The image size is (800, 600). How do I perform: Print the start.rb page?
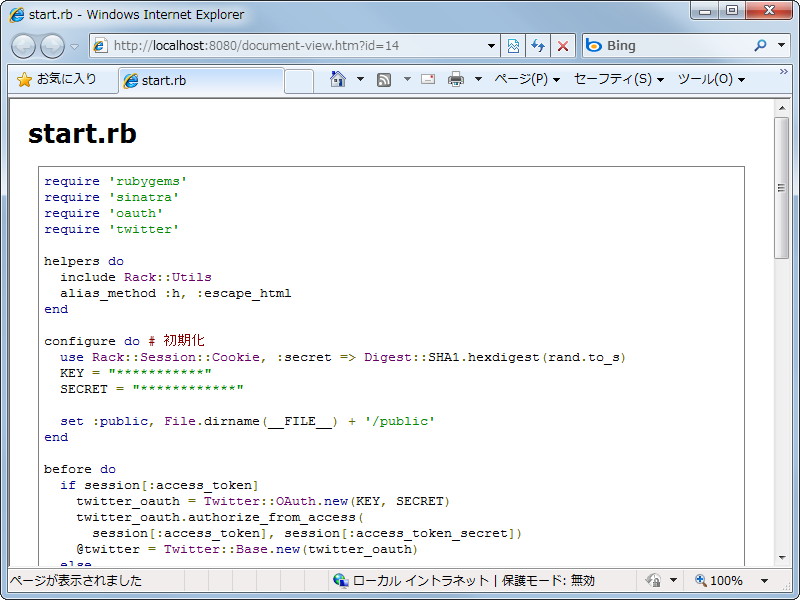(455, 78)
